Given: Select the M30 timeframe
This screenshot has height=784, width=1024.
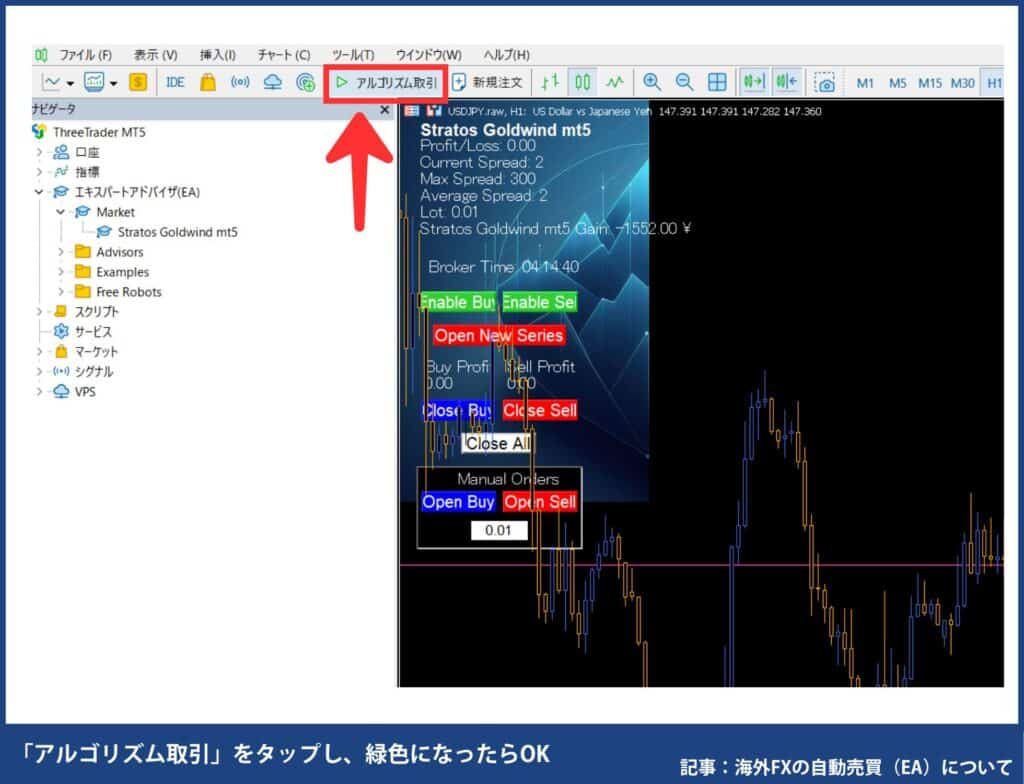Looking at the screenshot, I should (963, 83).
